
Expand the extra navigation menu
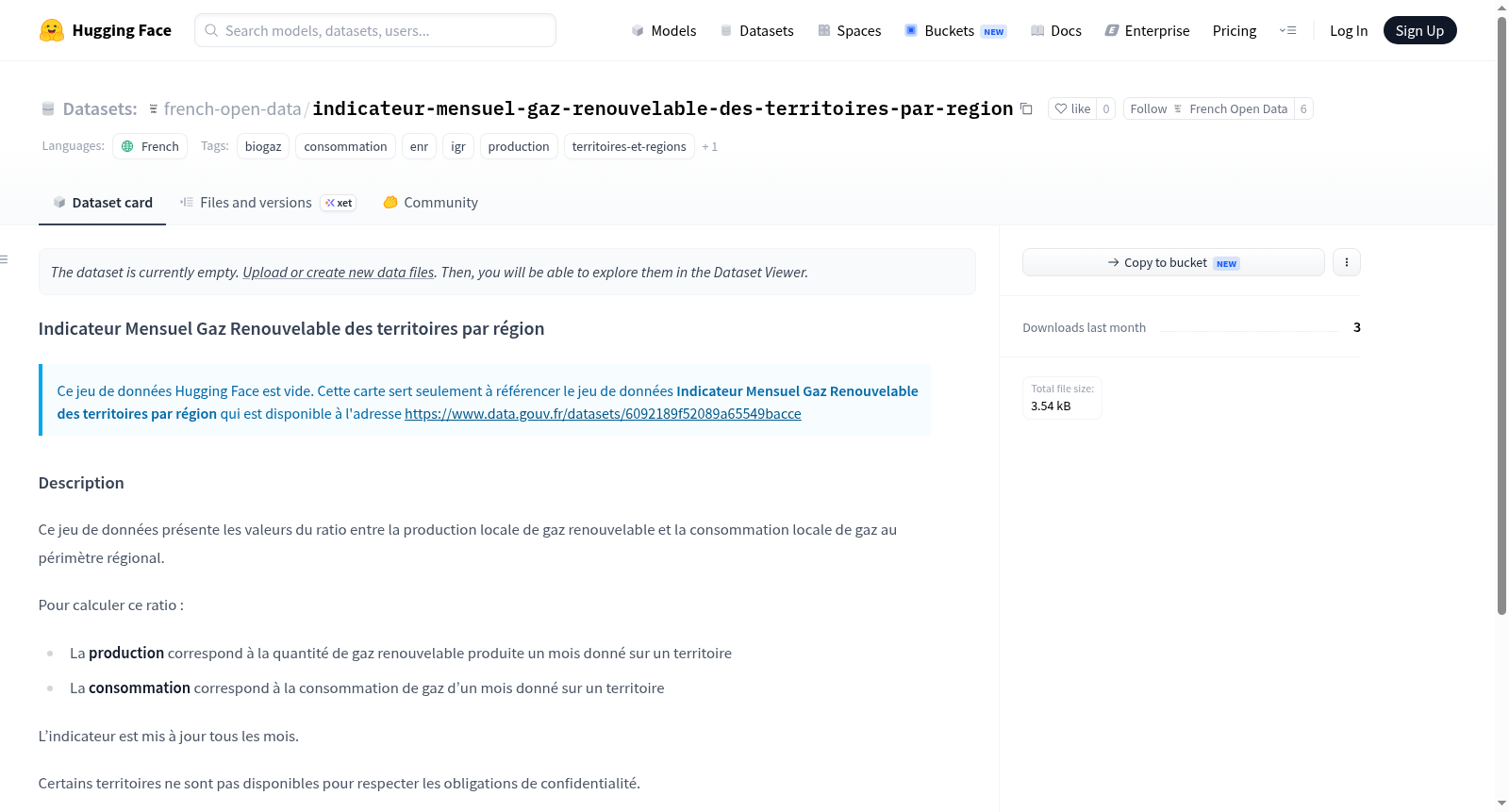pos(1287,30)
